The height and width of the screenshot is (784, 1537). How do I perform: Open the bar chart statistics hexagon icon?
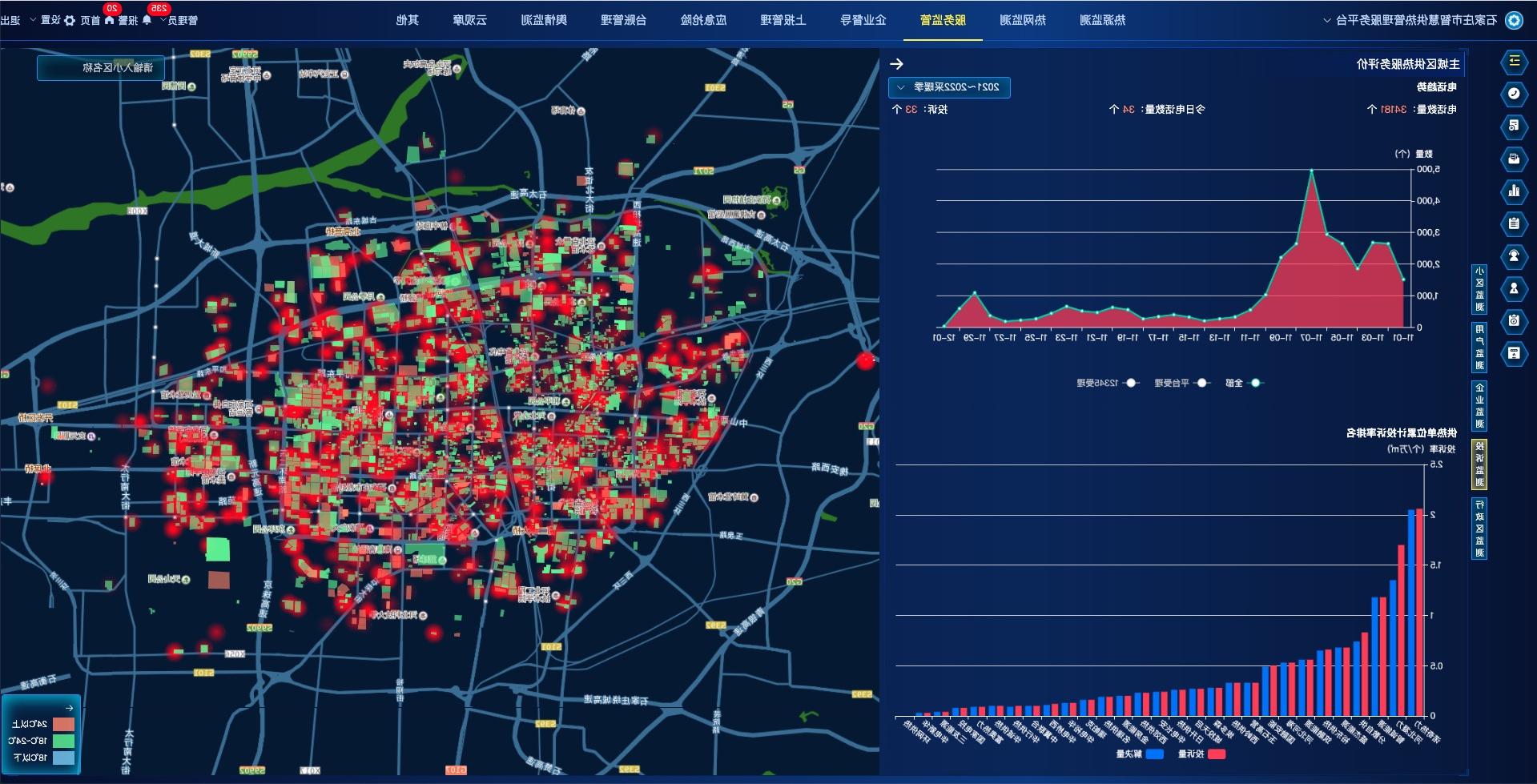(x=1514, y=191)
